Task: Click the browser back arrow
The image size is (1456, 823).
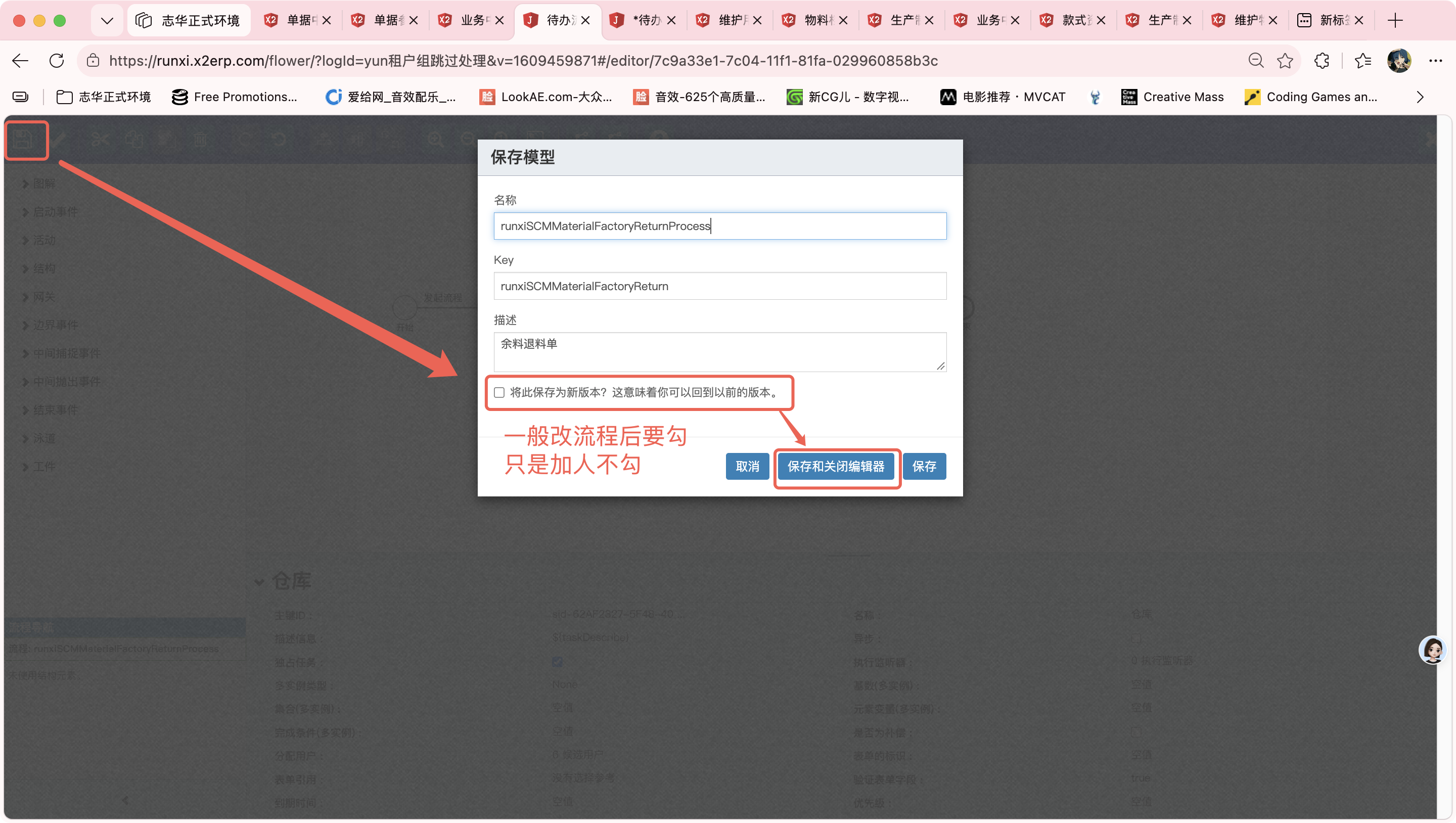Action: (20, 61)
